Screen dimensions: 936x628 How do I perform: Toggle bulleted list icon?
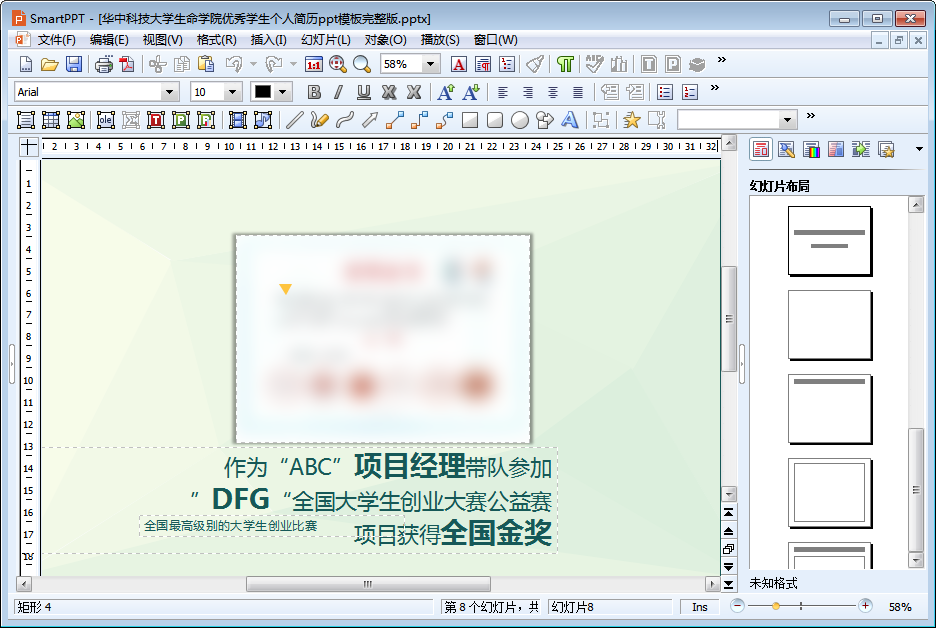coord(664,92)
